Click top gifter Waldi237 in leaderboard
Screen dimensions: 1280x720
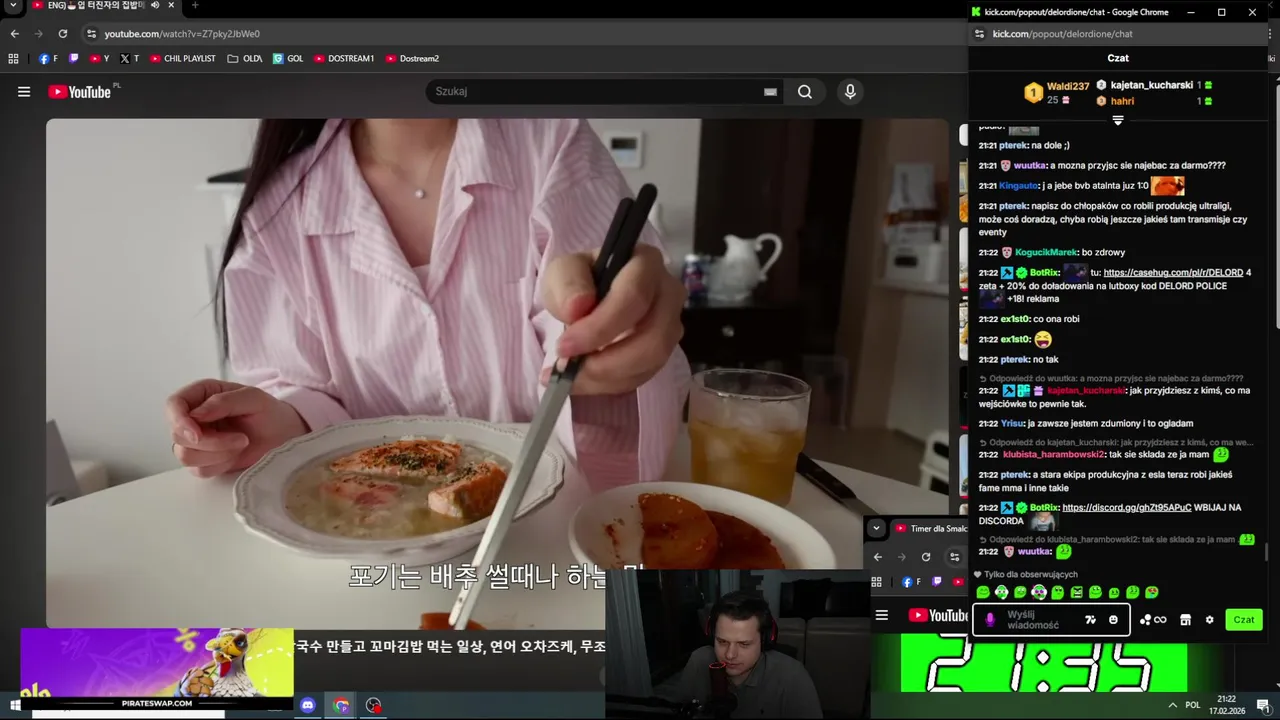(1068, 87)
